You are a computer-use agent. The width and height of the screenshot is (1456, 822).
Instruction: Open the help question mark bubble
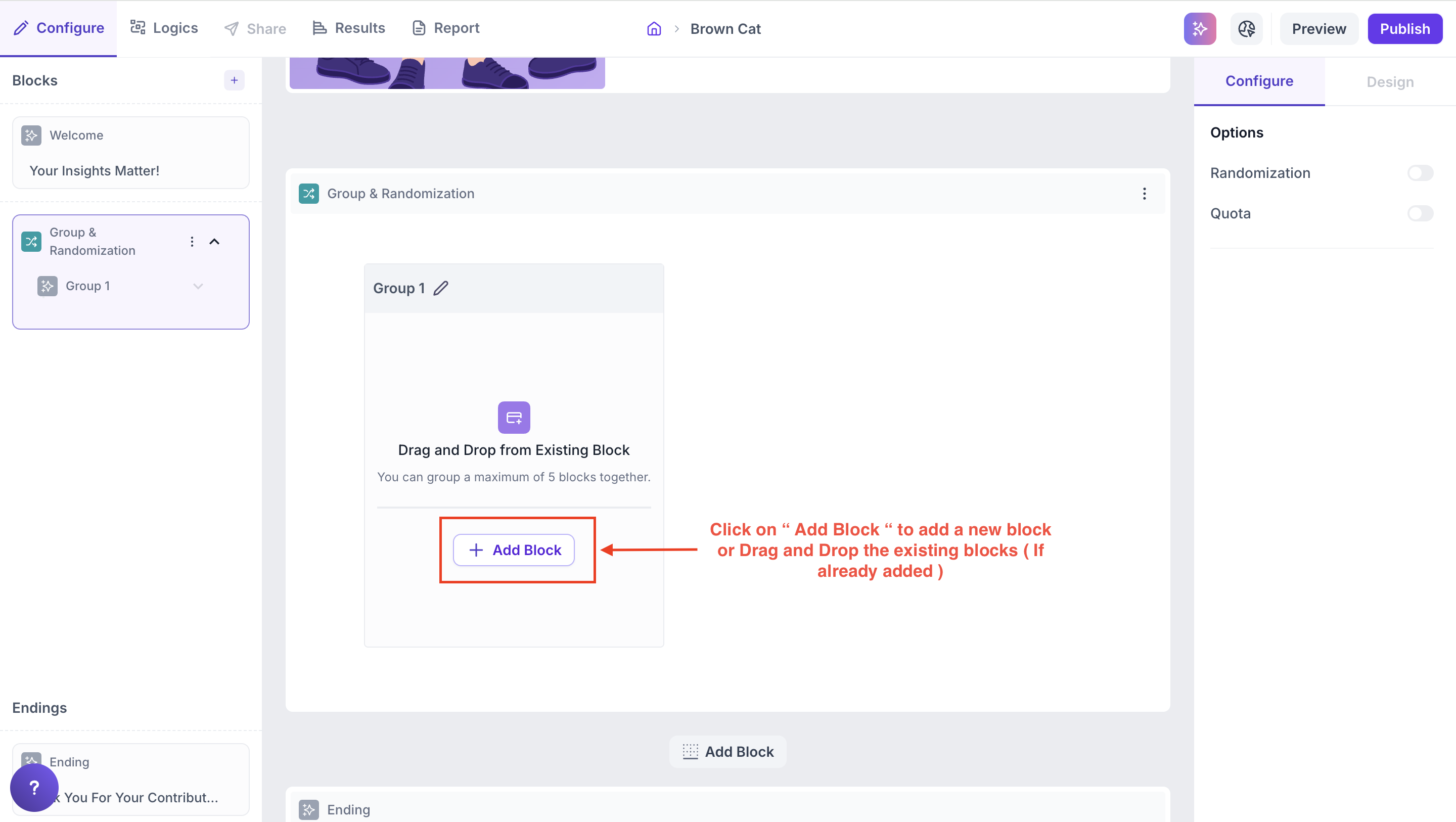point(34,787)
